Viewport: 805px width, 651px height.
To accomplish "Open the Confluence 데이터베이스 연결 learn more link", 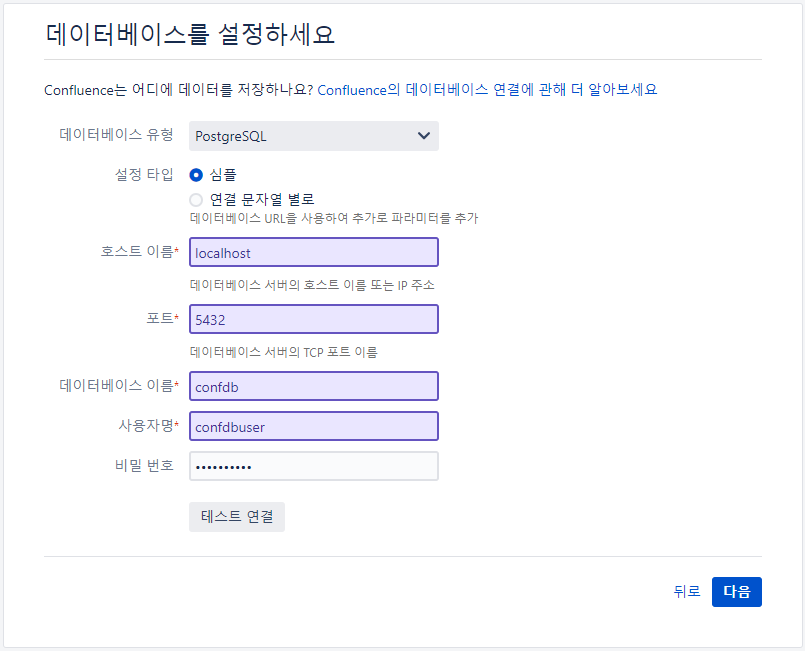I will point(487,90).
